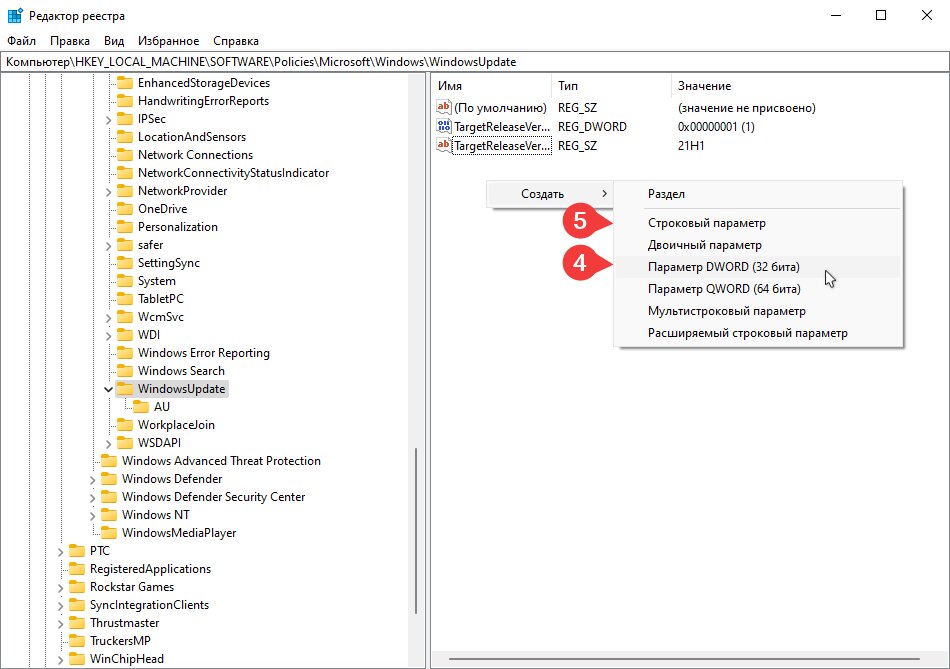Image resolution: width=950 pixels, height=669 pixels.
Task: Select the RegisteredApplications key
Action: pos(150,569)
